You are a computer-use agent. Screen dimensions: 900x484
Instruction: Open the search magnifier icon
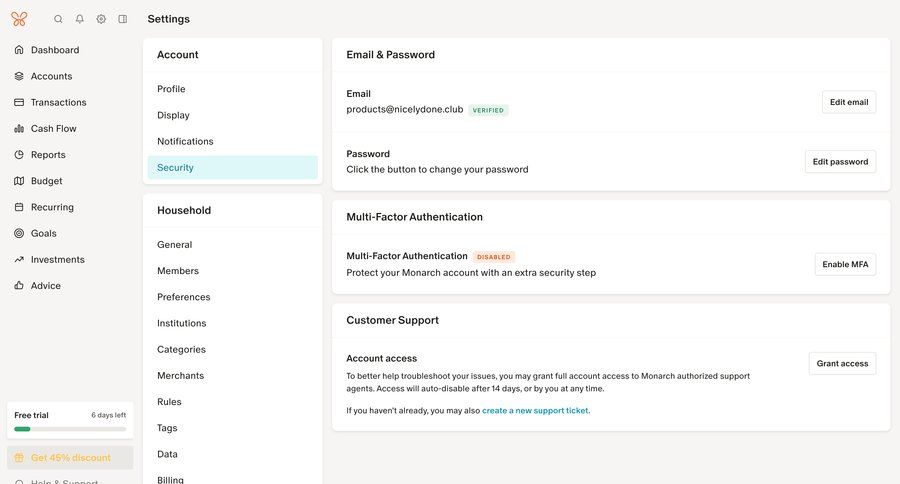(x=58, y=19)
